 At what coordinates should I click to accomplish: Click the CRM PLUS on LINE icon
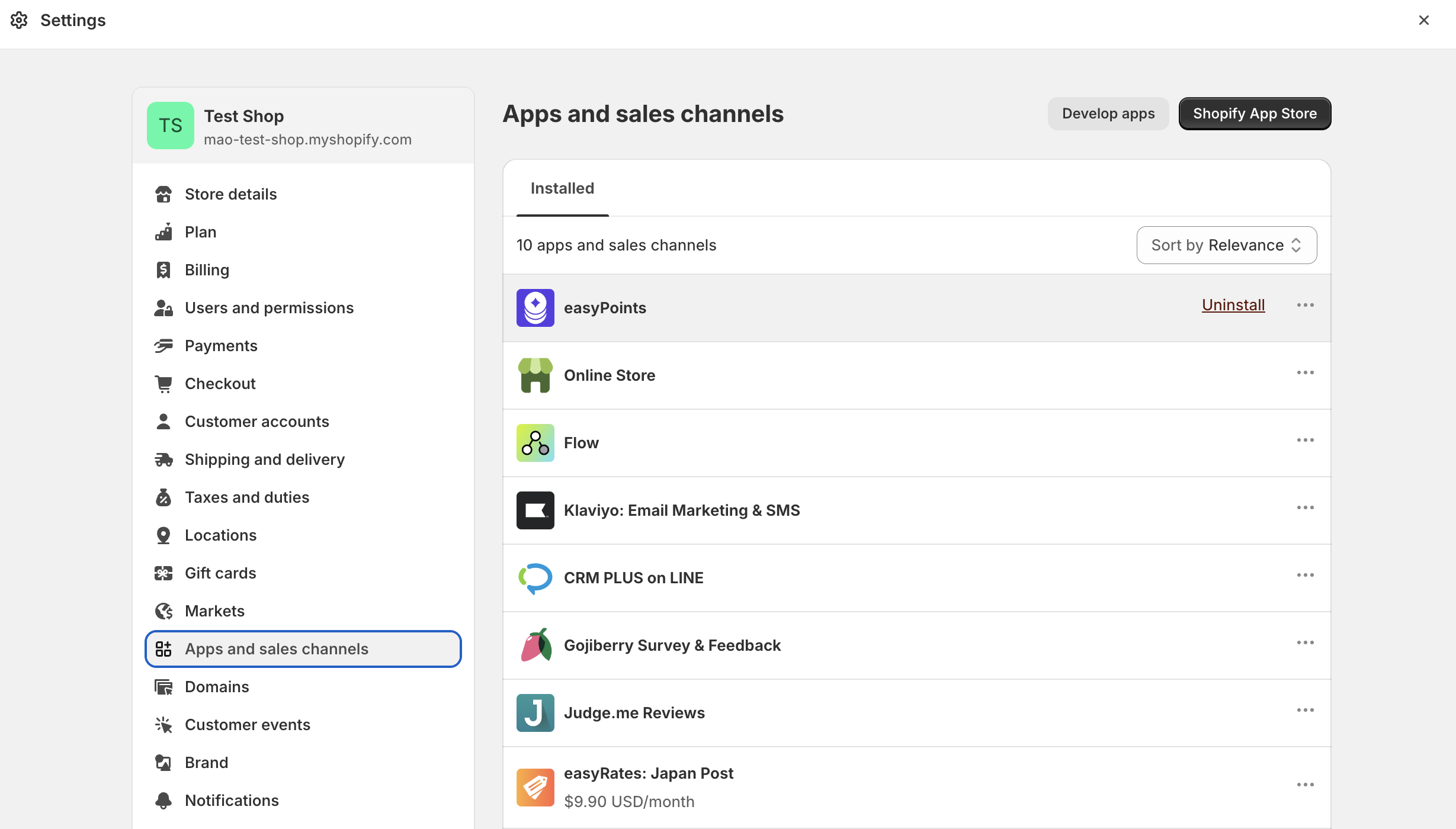tap(535, 578)
